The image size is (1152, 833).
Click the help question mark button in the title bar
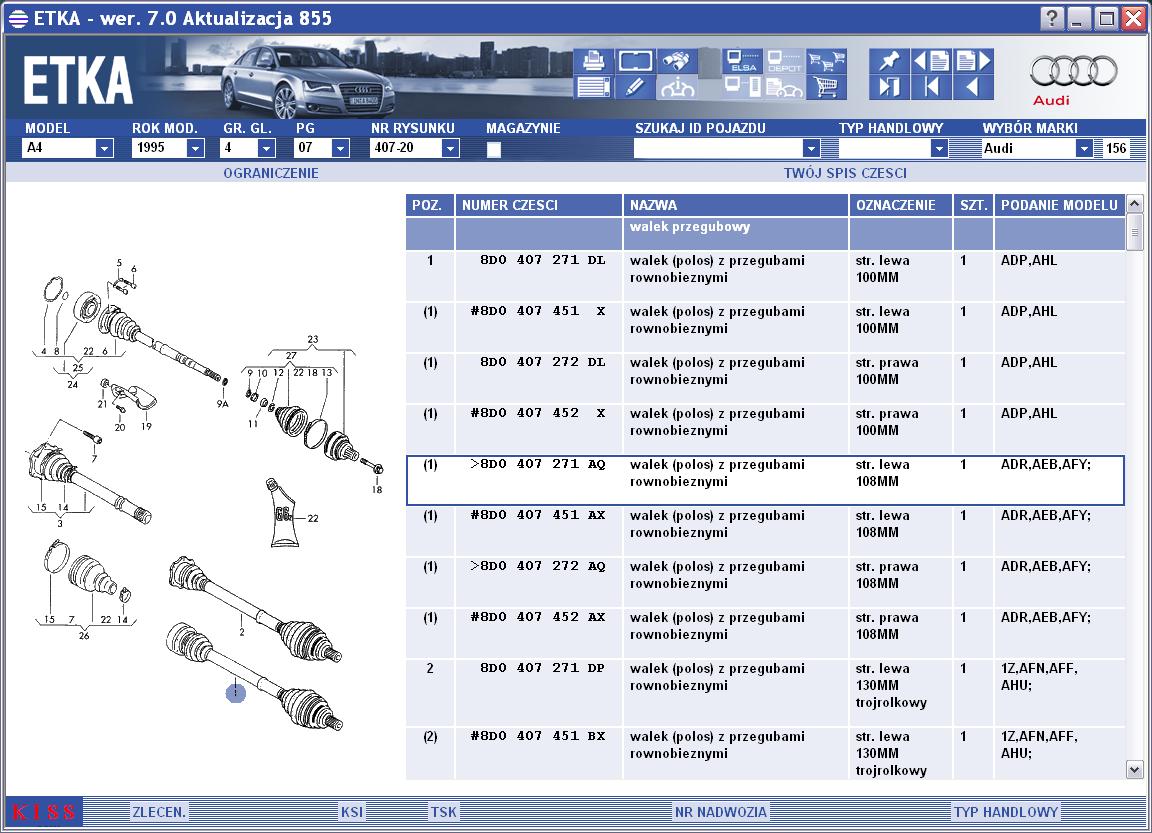pos(1051,18)
